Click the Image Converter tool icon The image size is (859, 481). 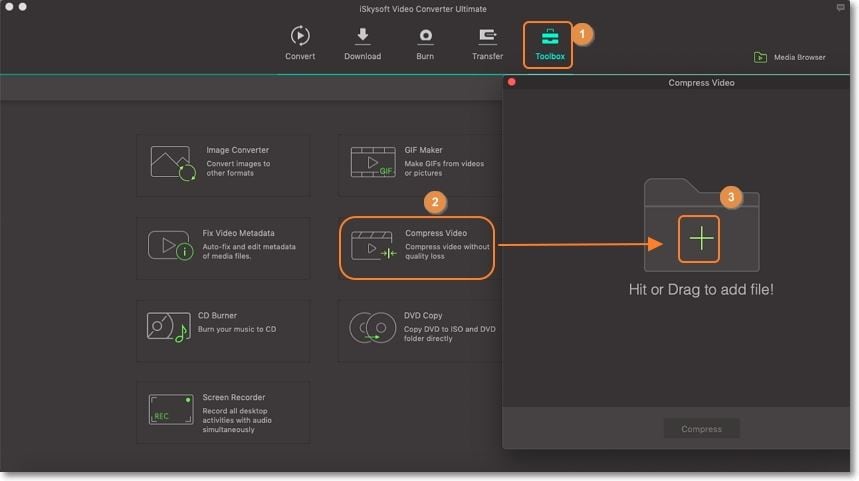(x=173, y=163)
